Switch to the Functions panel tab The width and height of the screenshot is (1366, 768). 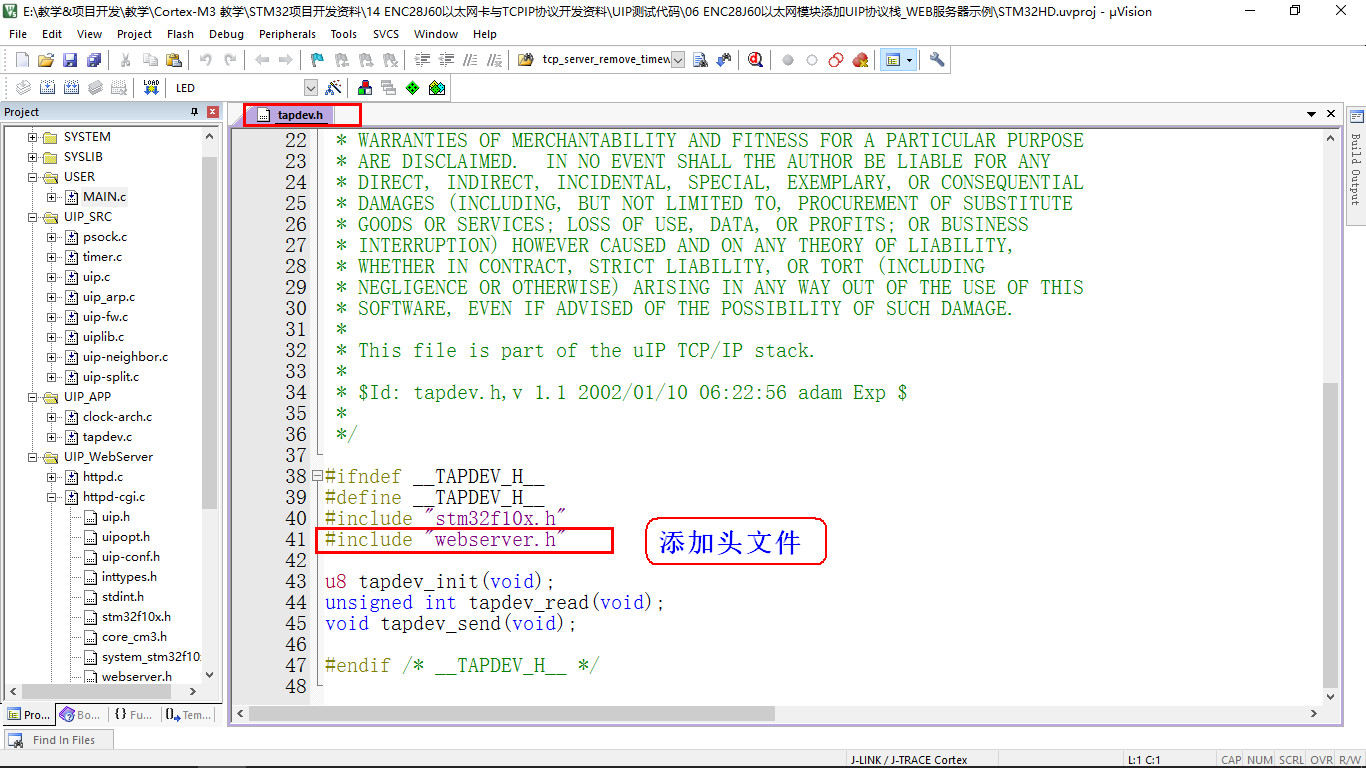(133, 714)
